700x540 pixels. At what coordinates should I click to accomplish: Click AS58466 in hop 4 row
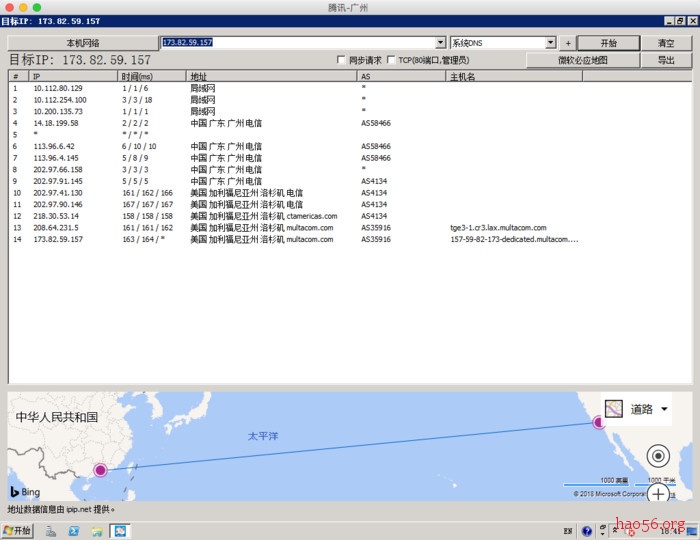(376, 123)
